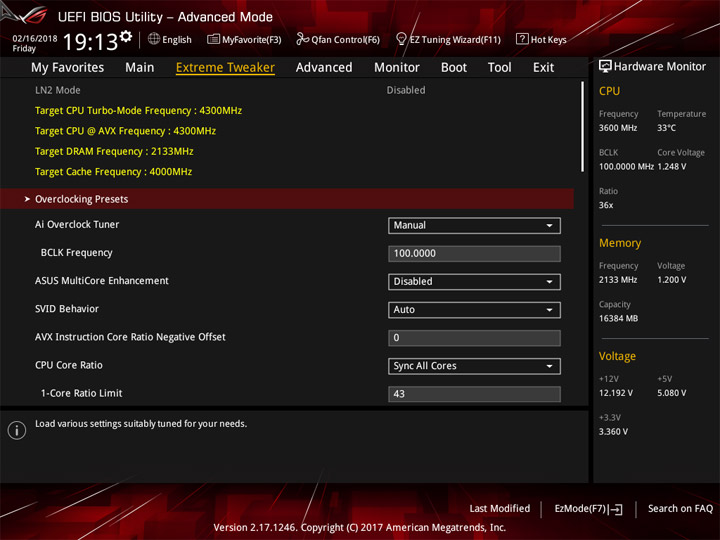The width and height of the screenshot is (720, 540).
Task: Click the ASUS MultiCore Enhancement label
Action: click(102, 281)
